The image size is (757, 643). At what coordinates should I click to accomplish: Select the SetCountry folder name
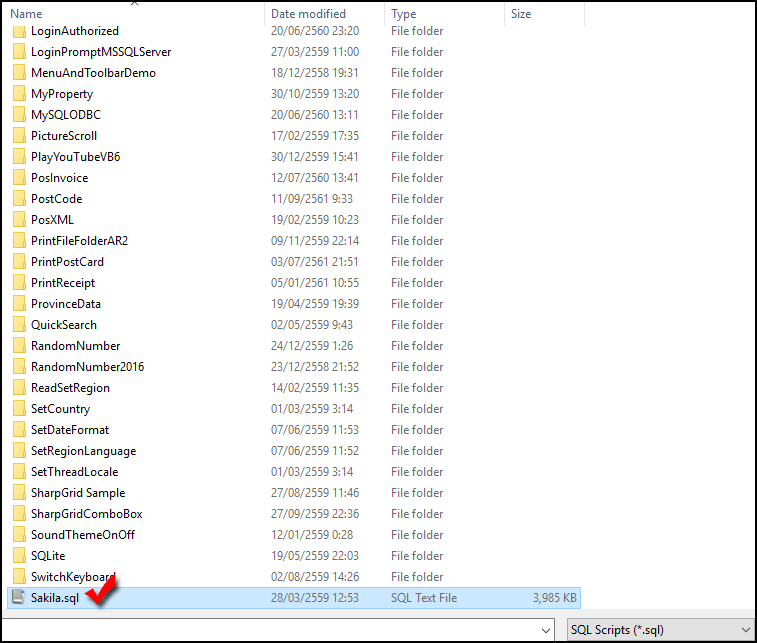point(60,409)
